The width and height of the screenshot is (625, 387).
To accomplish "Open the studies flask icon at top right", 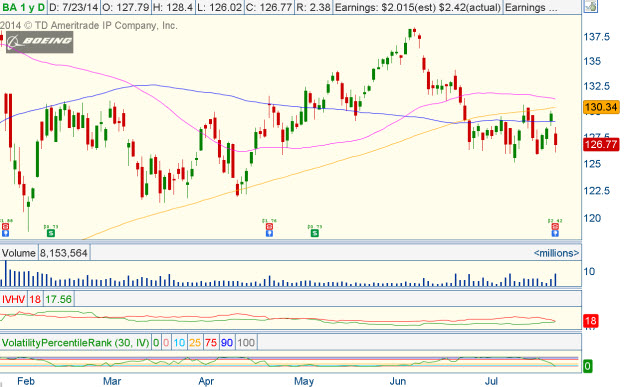I will click(x=591, y=6).
